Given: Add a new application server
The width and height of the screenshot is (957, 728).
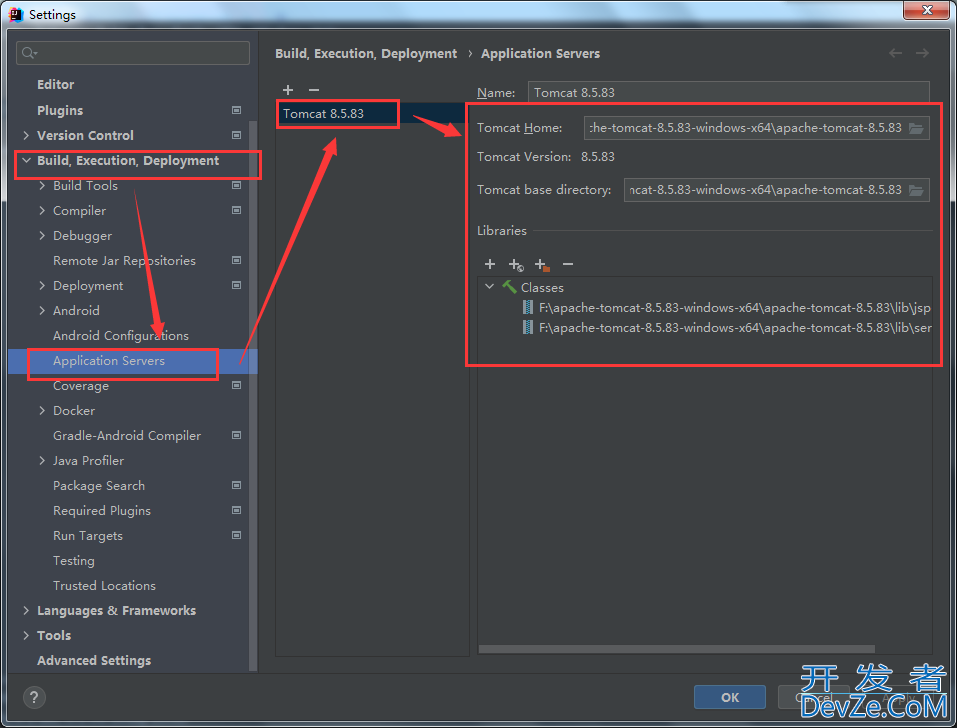Looking at the screenshot, I should pos(288,90).
